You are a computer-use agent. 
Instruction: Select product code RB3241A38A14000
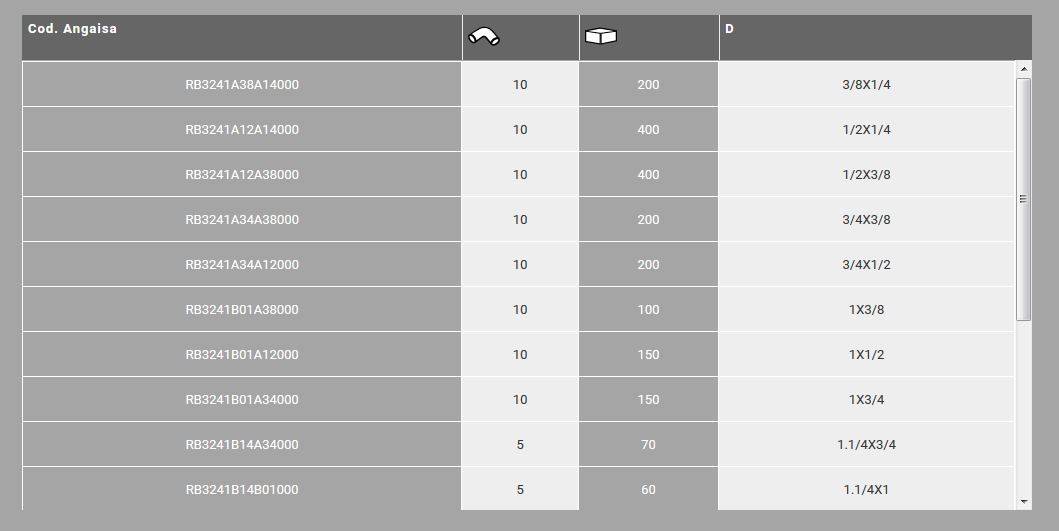(242, 85)
